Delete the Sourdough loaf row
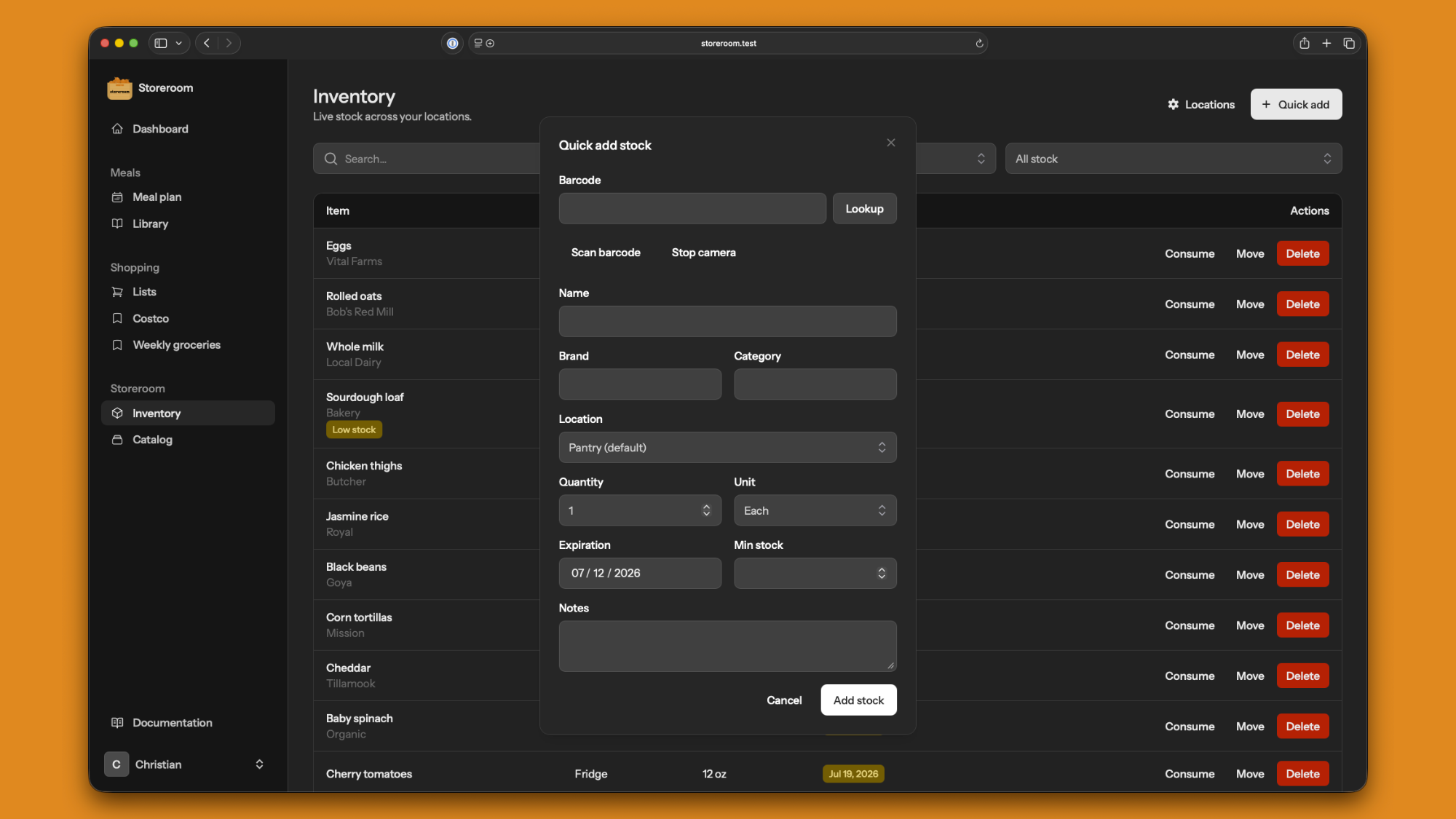The image size is (1456, 819). click(1302, 414)
